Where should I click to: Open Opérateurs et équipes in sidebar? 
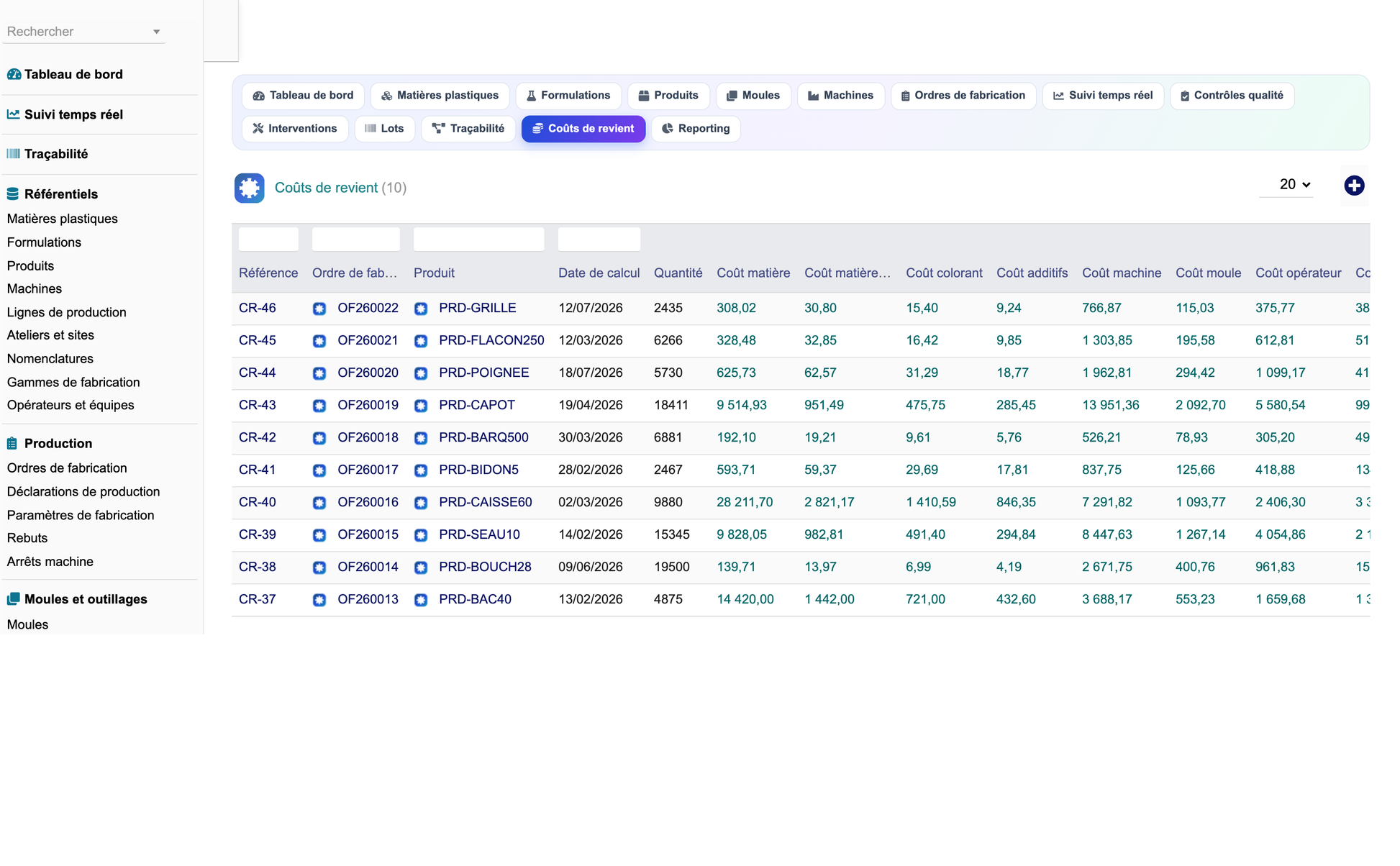(x=71, y=405)
